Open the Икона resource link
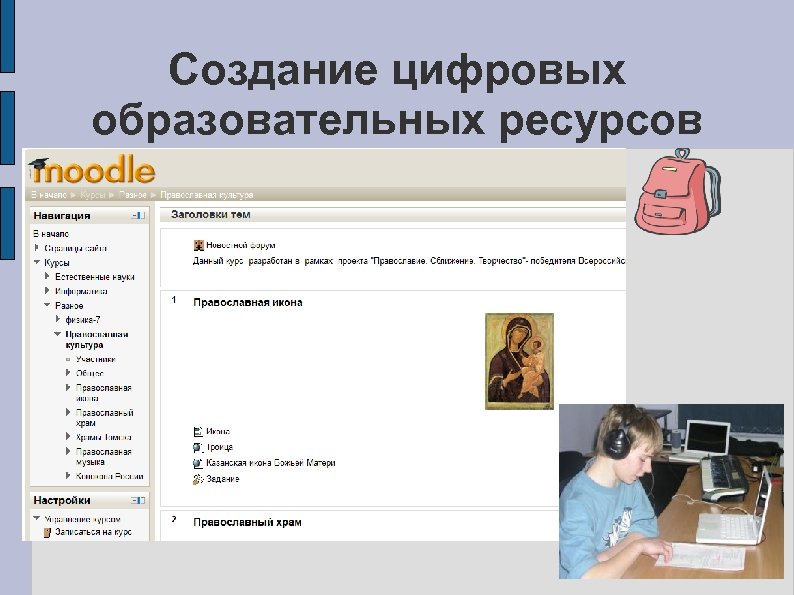 click(218, 431)
